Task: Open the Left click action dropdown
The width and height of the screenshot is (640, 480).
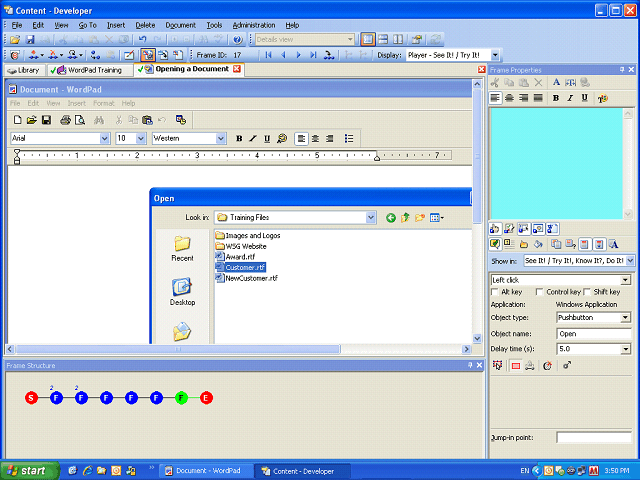Action: pos(625,280)
